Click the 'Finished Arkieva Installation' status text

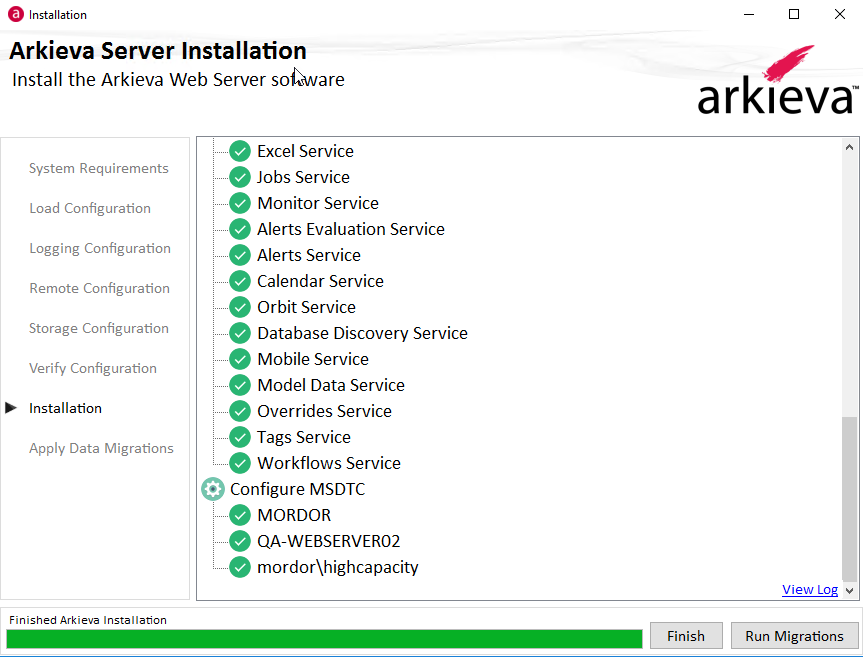coord(88,620)
